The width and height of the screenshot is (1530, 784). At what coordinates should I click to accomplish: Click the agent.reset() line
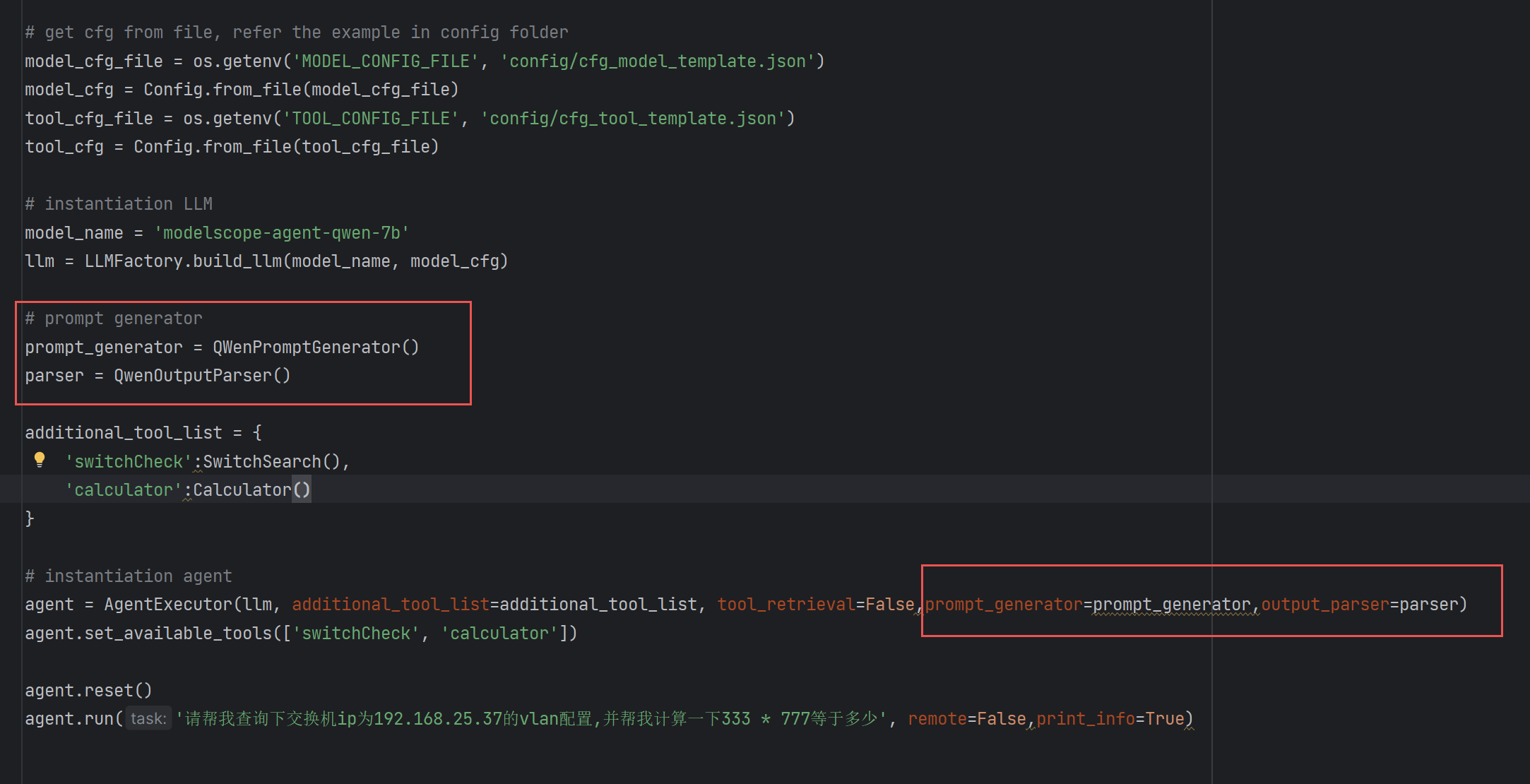pyautogui.click(x=88, y=691)
